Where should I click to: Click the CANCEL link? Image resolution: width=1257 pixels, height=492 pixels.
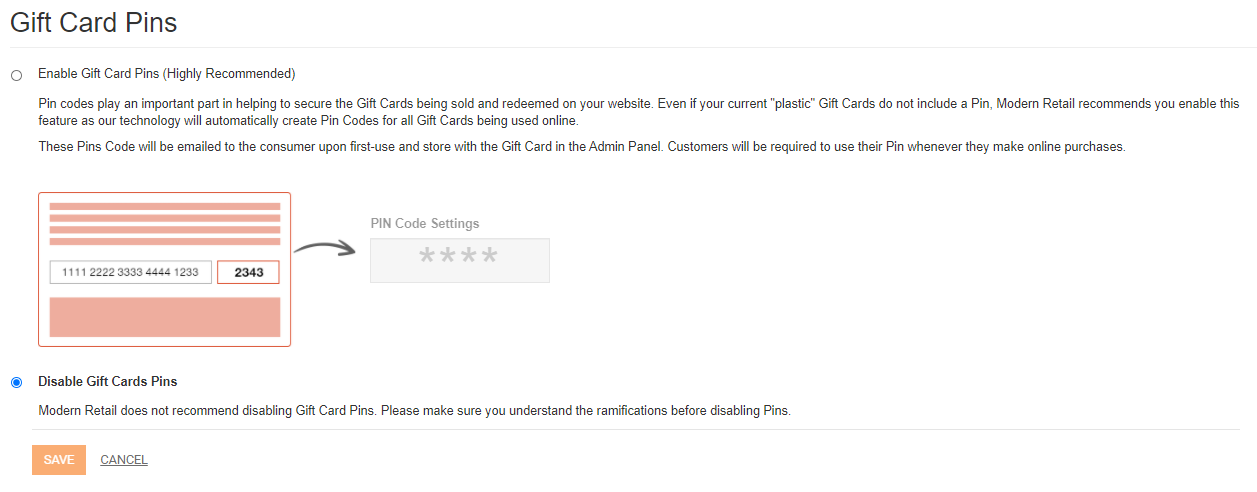click(x=124, y=460)
